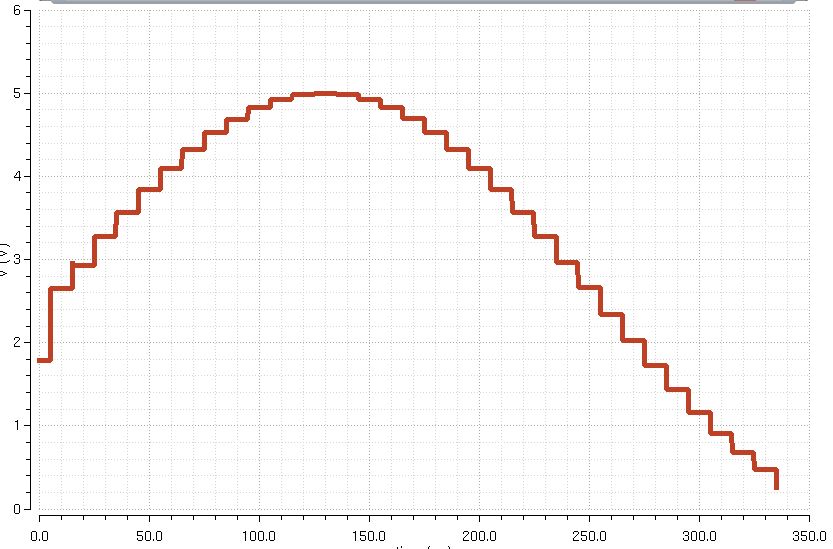Click the y-axis label 2
This screenshot has width=833, height=549.
[18, 342]
